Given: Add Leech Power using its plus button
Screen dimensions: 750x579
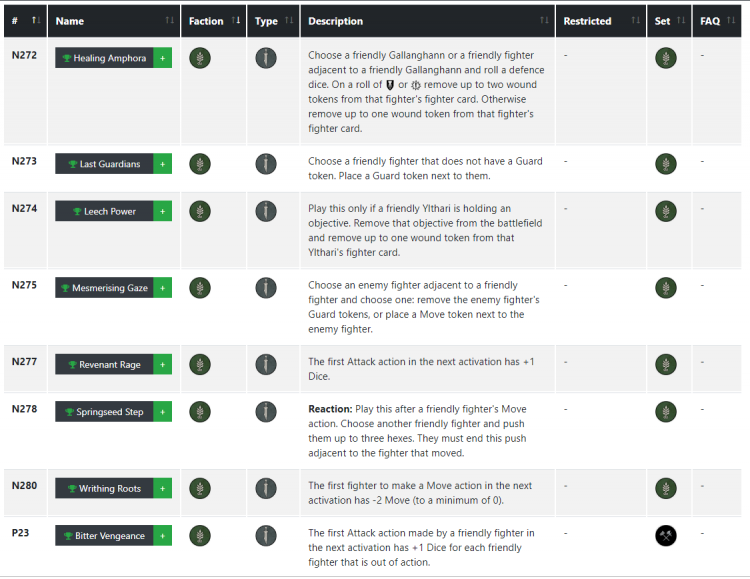Looking at the screenshot, I should pyautogui.click(x=163, y=211).
